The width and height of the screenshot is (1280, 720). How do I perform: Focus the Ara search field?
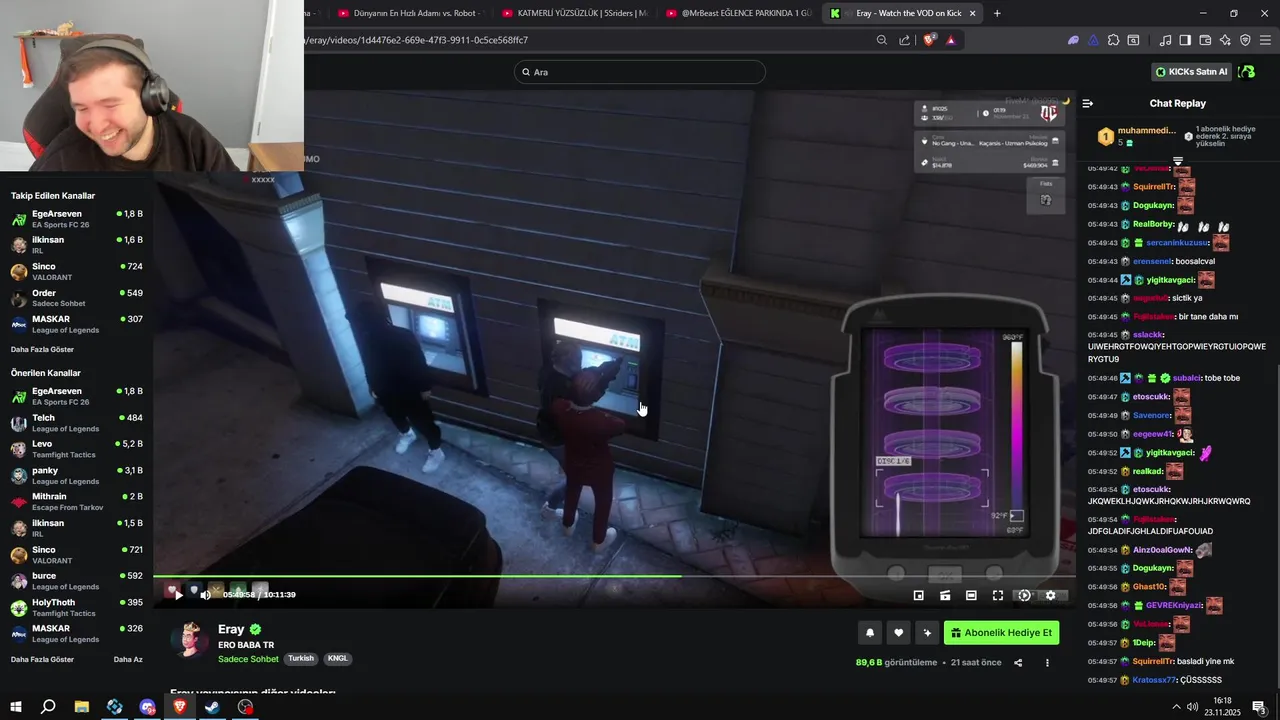point(640,72)
